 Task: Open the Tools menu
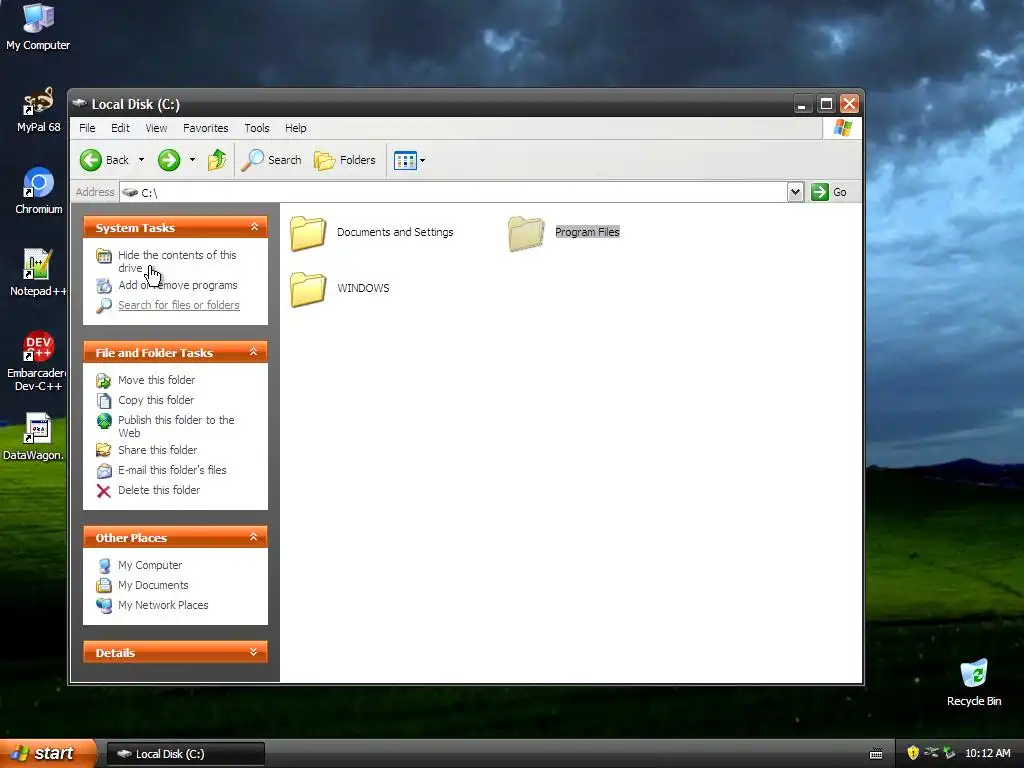click(x=257, y=128)
